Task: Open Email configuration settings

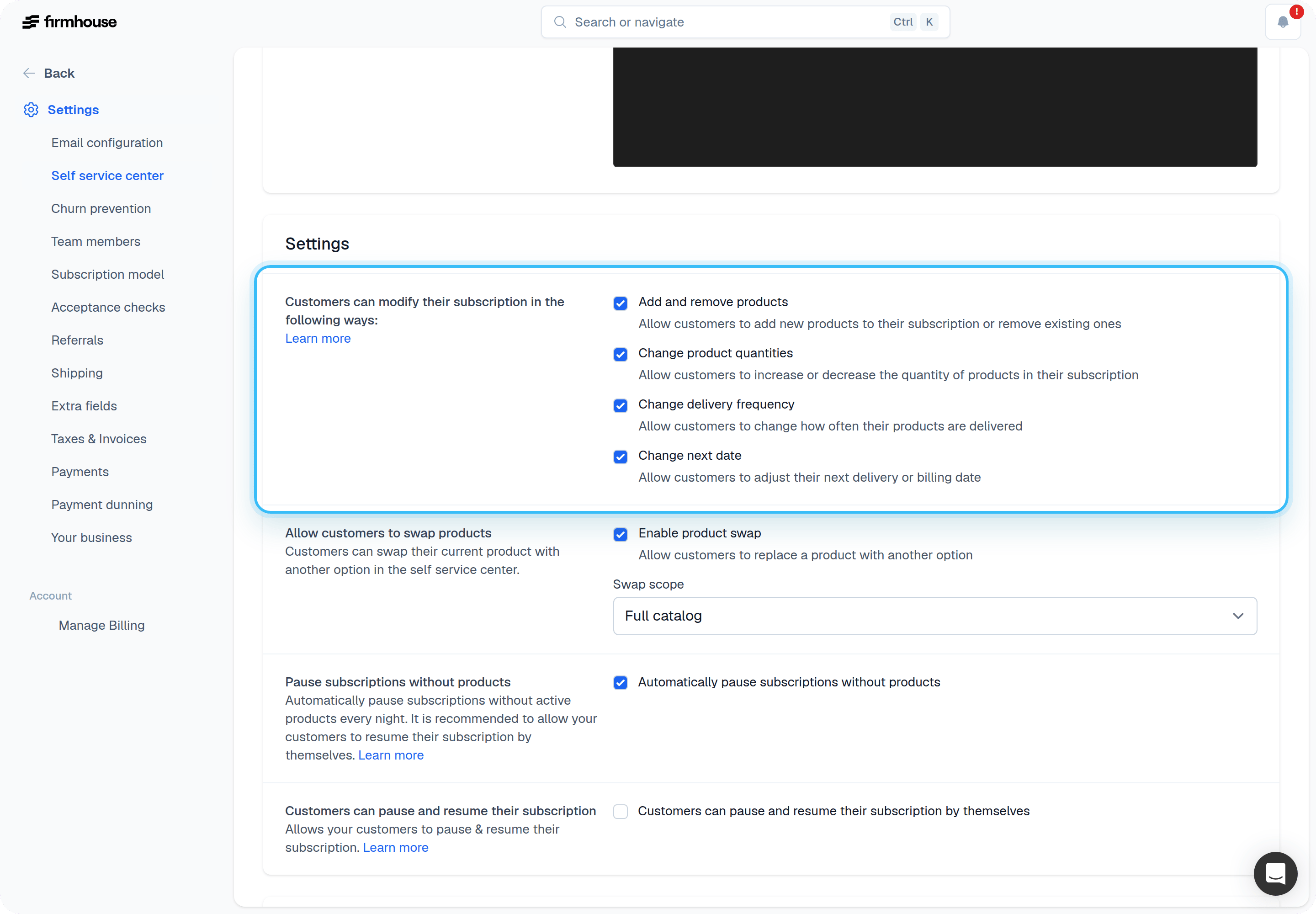Action: point(107,143)
